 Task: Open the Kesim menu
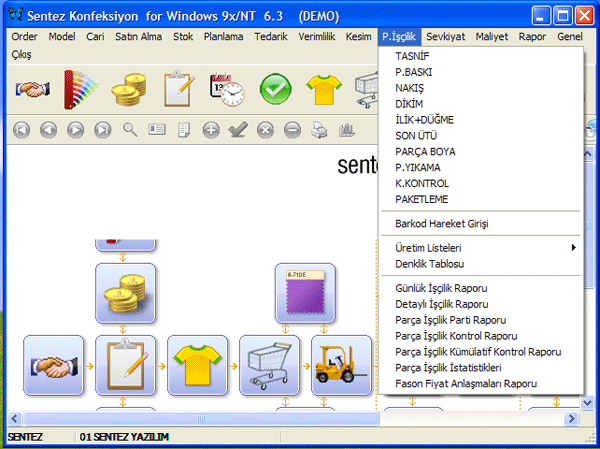tap(359, 37)
